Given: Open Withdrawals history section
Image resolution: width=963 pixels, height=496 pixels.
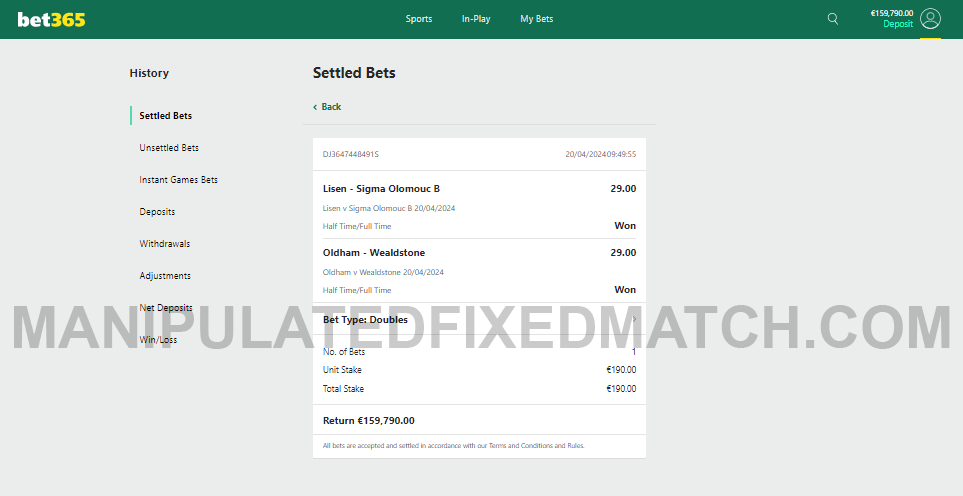Looking at the screenshot, I should [165, 244].
